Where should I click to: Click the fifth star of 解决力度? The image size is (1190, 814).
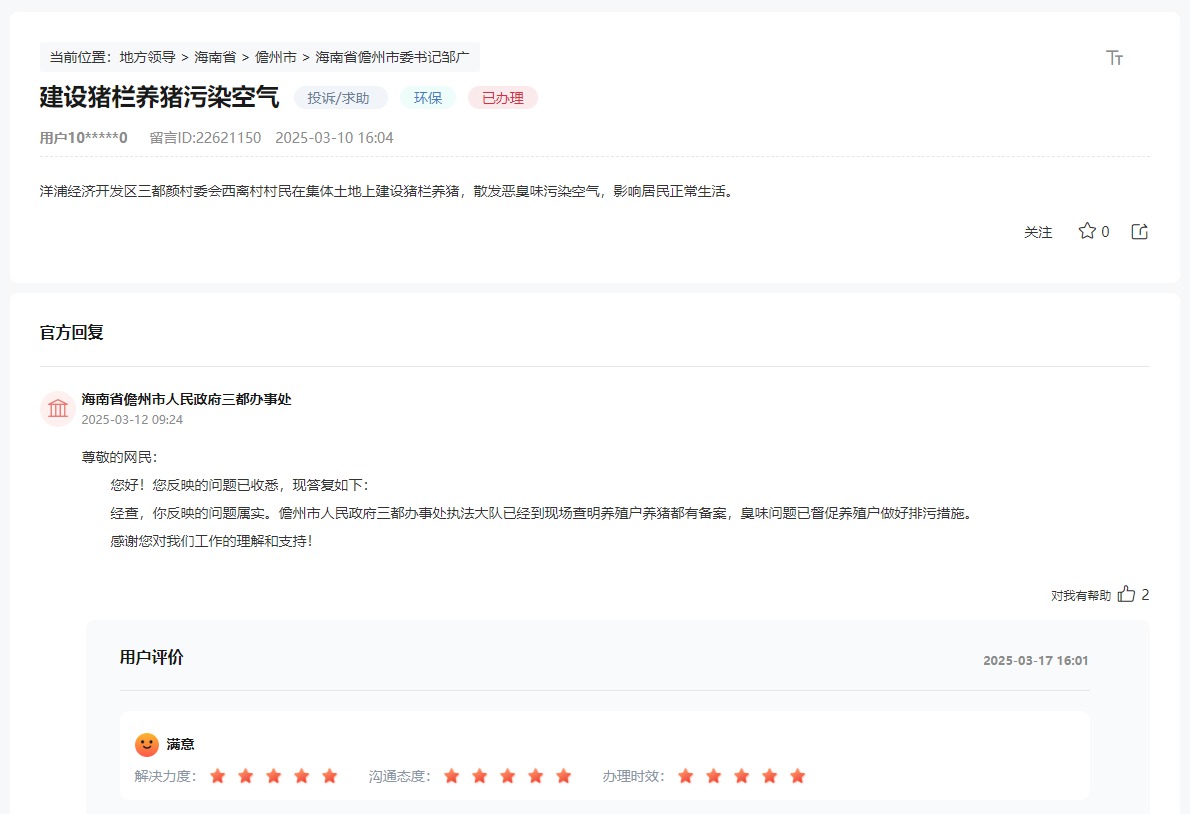(x=329, y=776)
